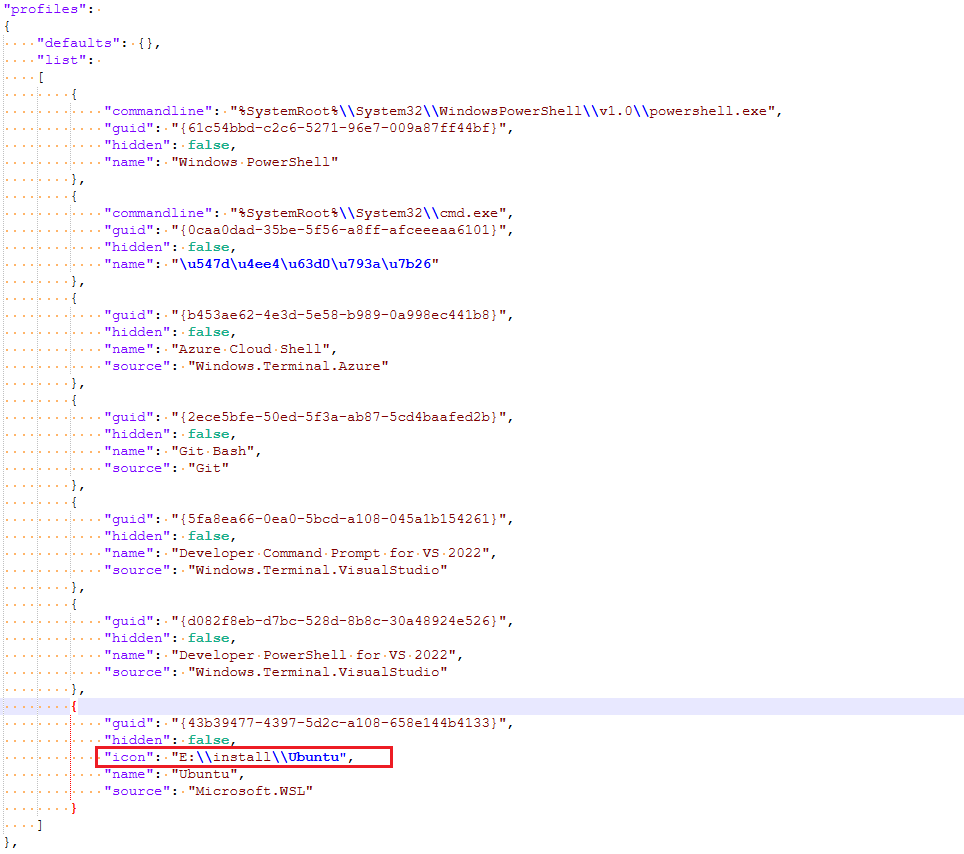Click the "Azure Cloud Shell" name value
964x854 pixels.
(250, 349)
